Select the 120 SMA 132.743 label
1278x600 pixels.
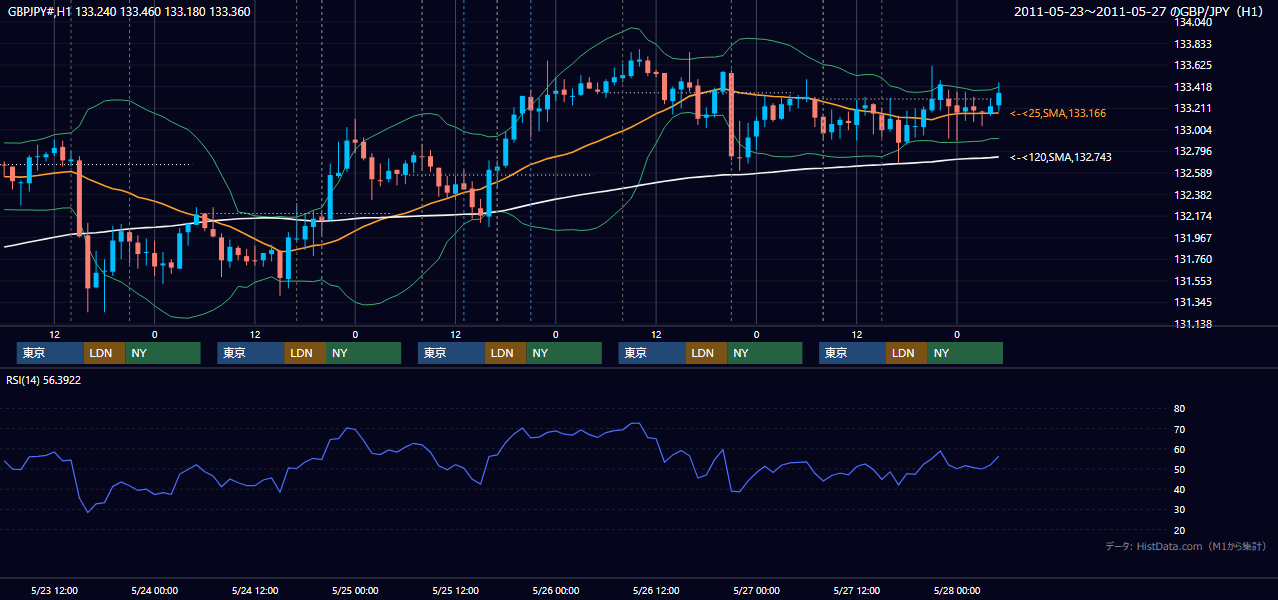pos(1061,158)
